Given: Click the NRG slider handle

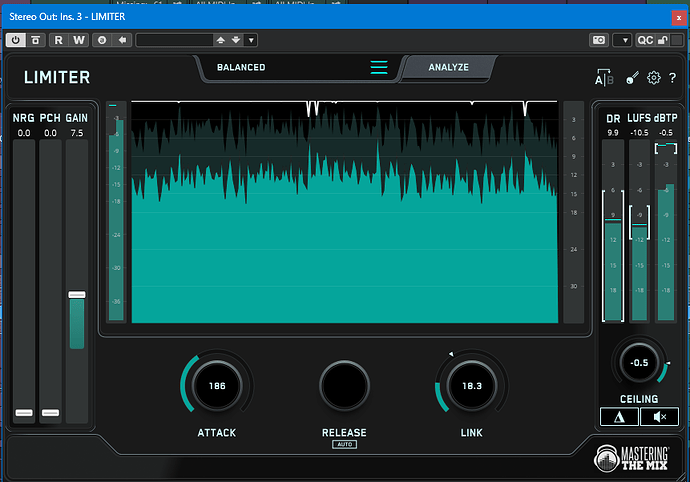Looking at the screenshot, I should pos(24,412).
